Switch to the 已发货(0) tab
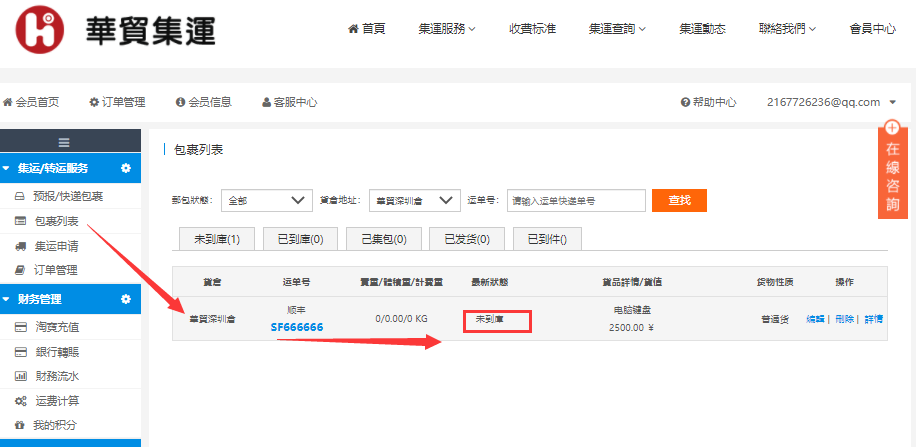Viewport: 916px width, 447px height. pos(466,239)
